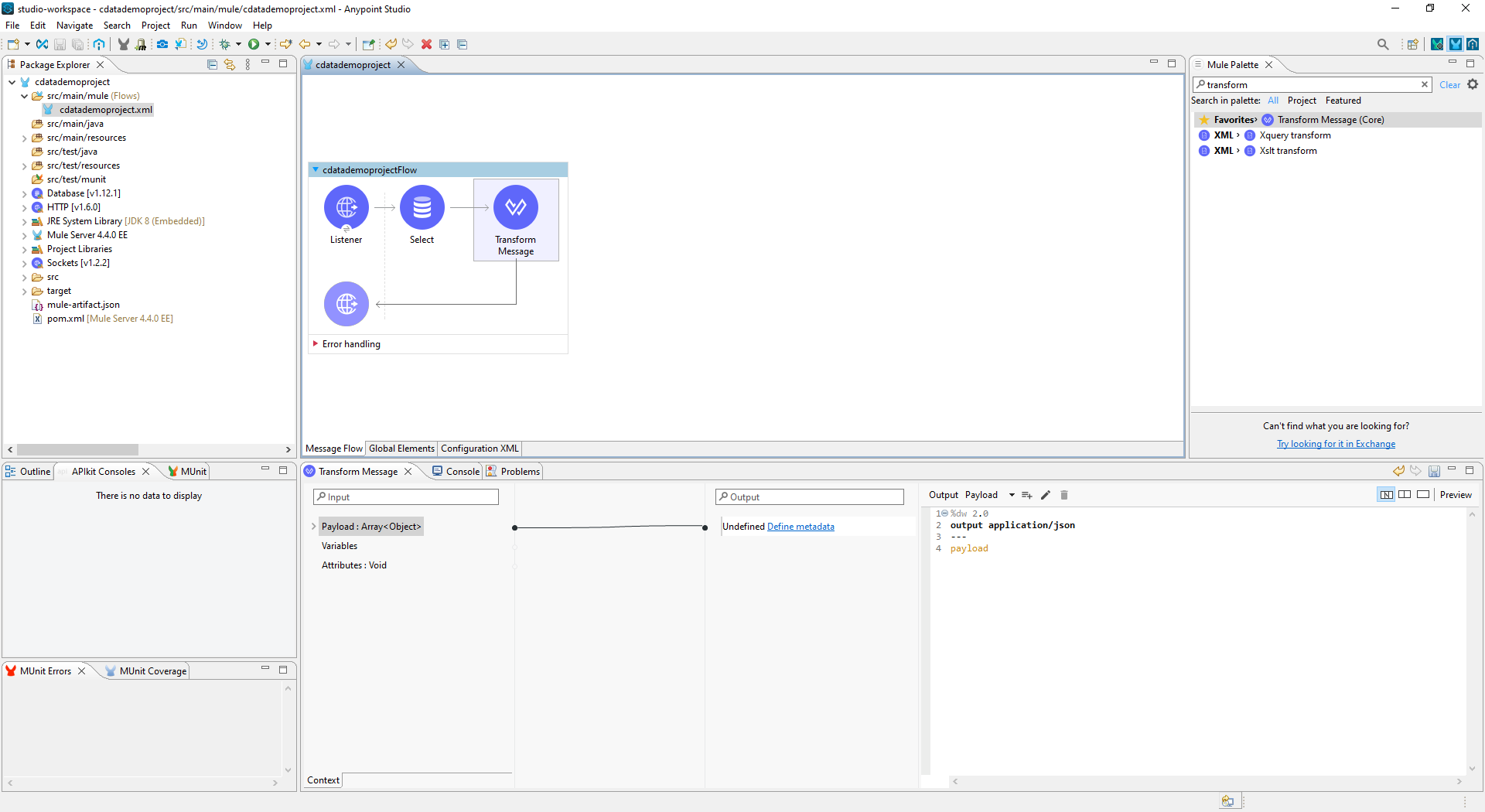This screenshot has width=1485, height=812.
Task: Toggle Link with Editor in Package Explorer
Action: (230, 64)
